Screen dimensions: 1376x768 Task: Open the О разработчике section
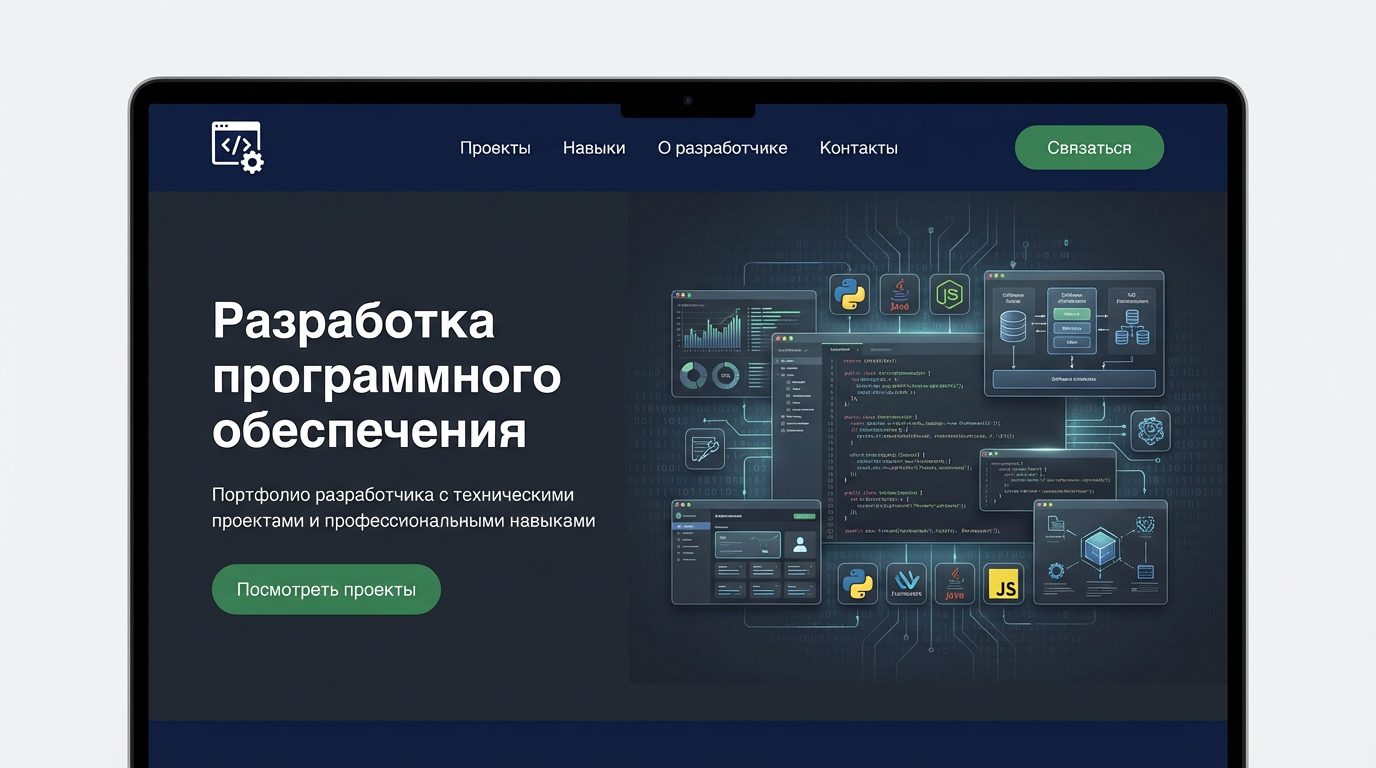pos(722,147)
